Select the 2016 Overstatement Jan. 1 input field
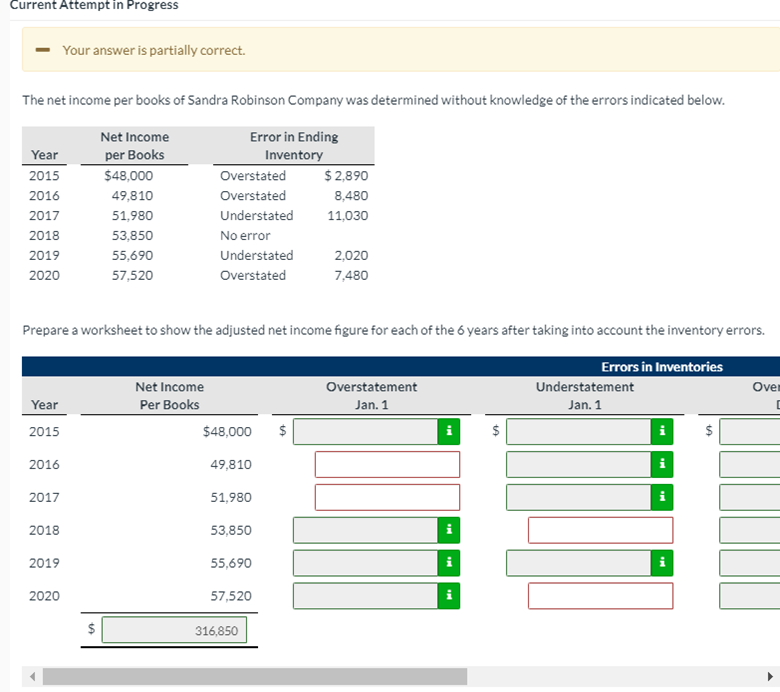This screenshot has height=692, width=780. (x=387, y=464)
